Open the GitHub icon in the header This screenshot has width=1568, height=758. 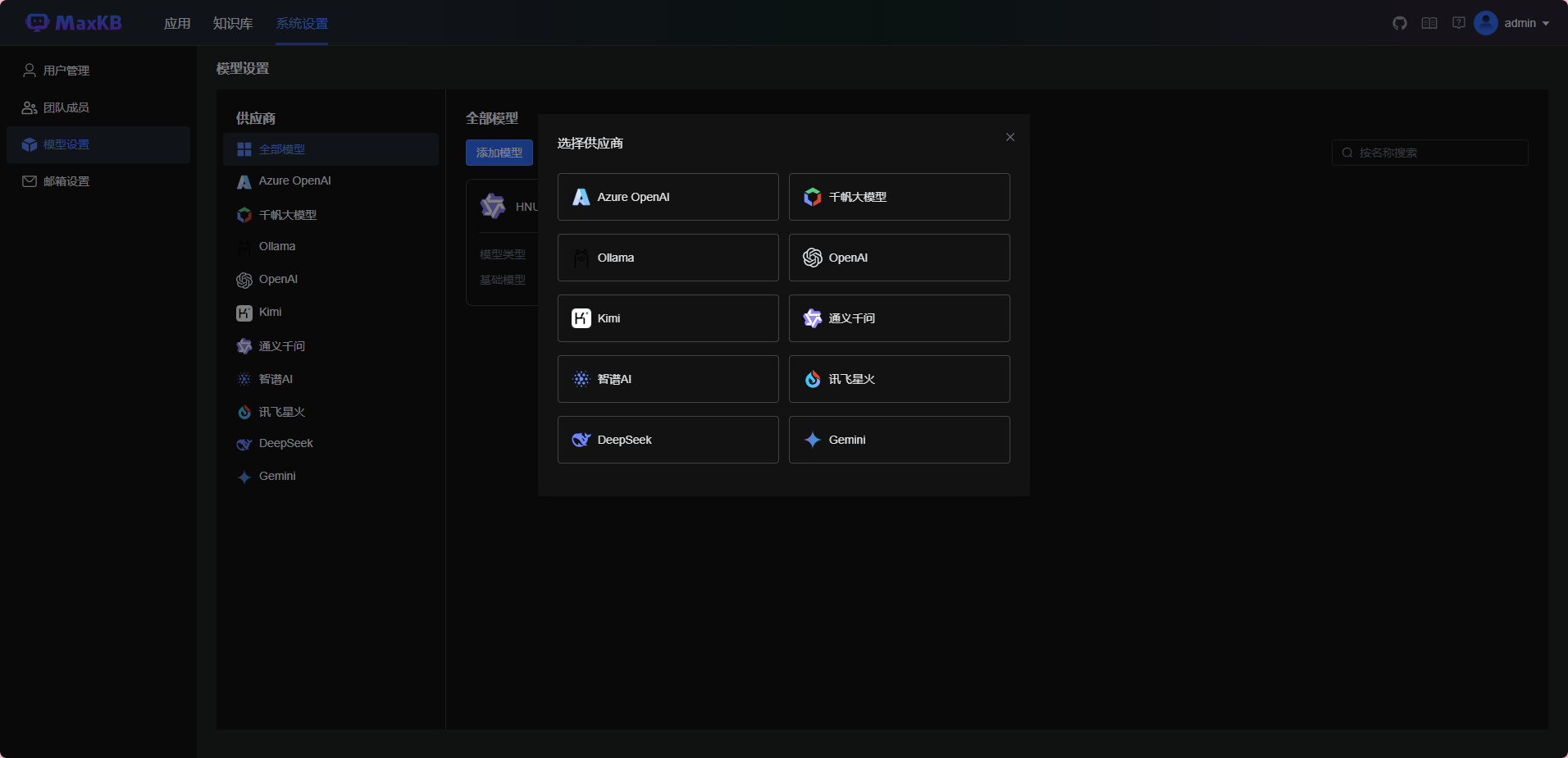click(1400, 23)
